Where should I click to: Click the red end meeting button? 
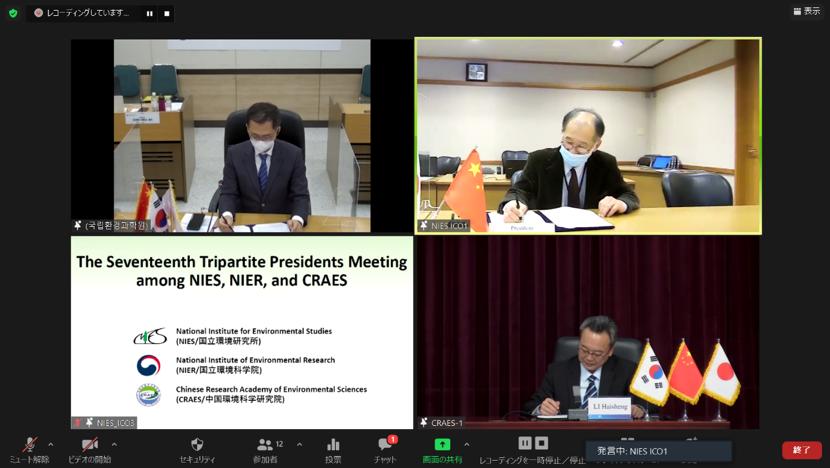coord(802,450)
